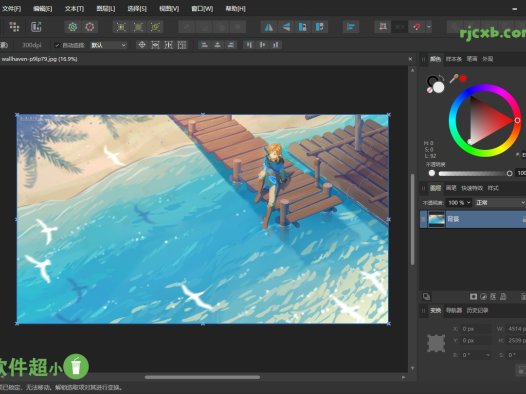Click the hue wheel ring handle
The width and height of the screenshot is (526, 394).
pyautogui.click(x=517, y=120)
